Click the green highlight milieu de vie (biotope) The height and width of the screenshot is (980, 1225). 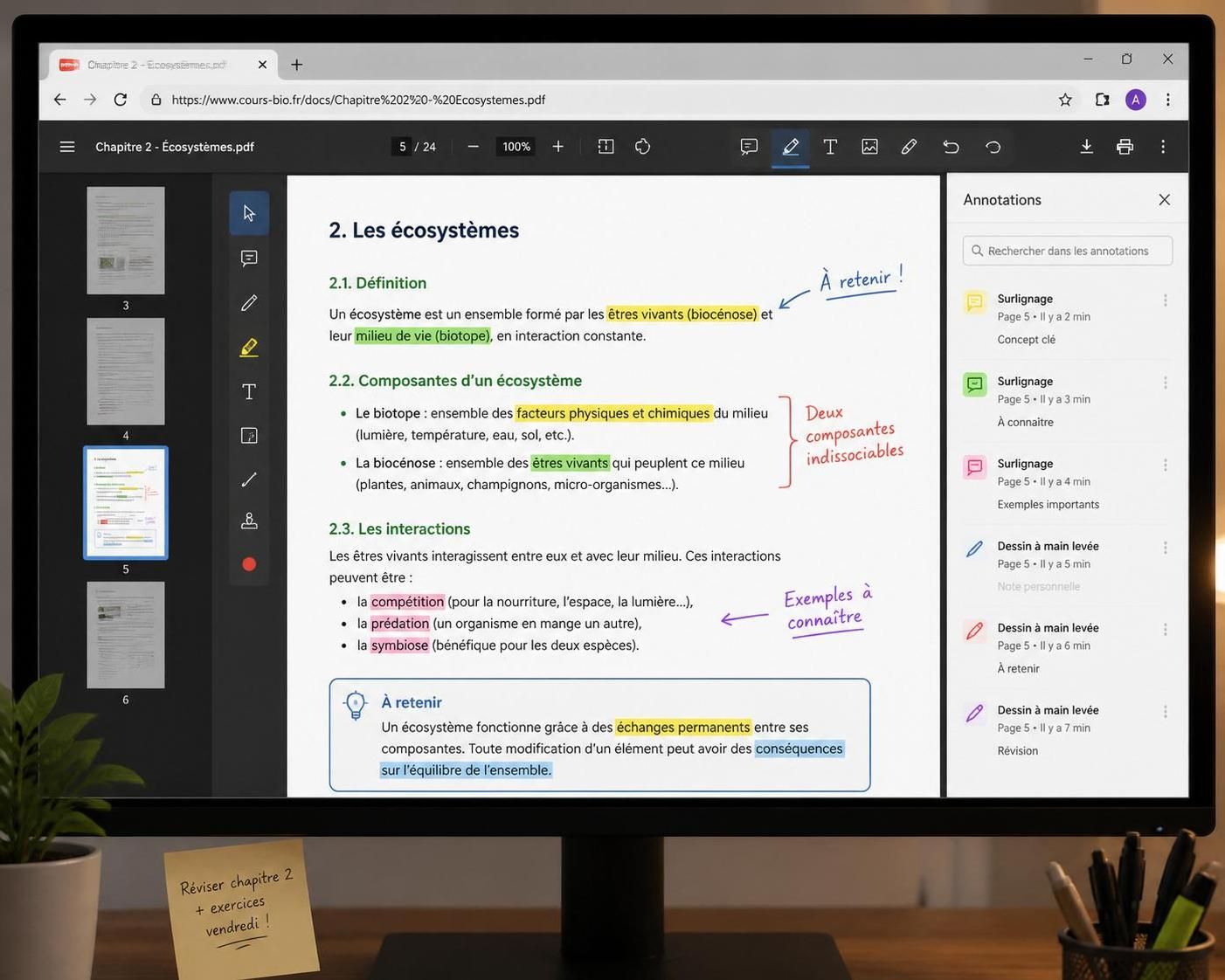coord(423,335)
